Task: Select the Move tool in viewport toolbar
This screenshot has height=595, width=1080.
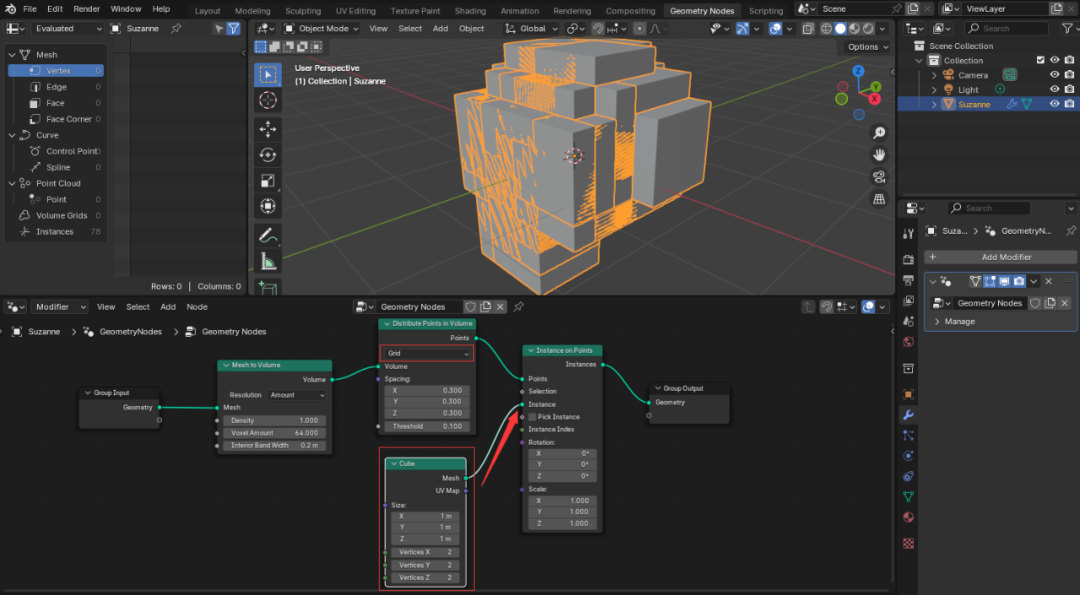Action: pyautogui.click(x=268, y=129)
